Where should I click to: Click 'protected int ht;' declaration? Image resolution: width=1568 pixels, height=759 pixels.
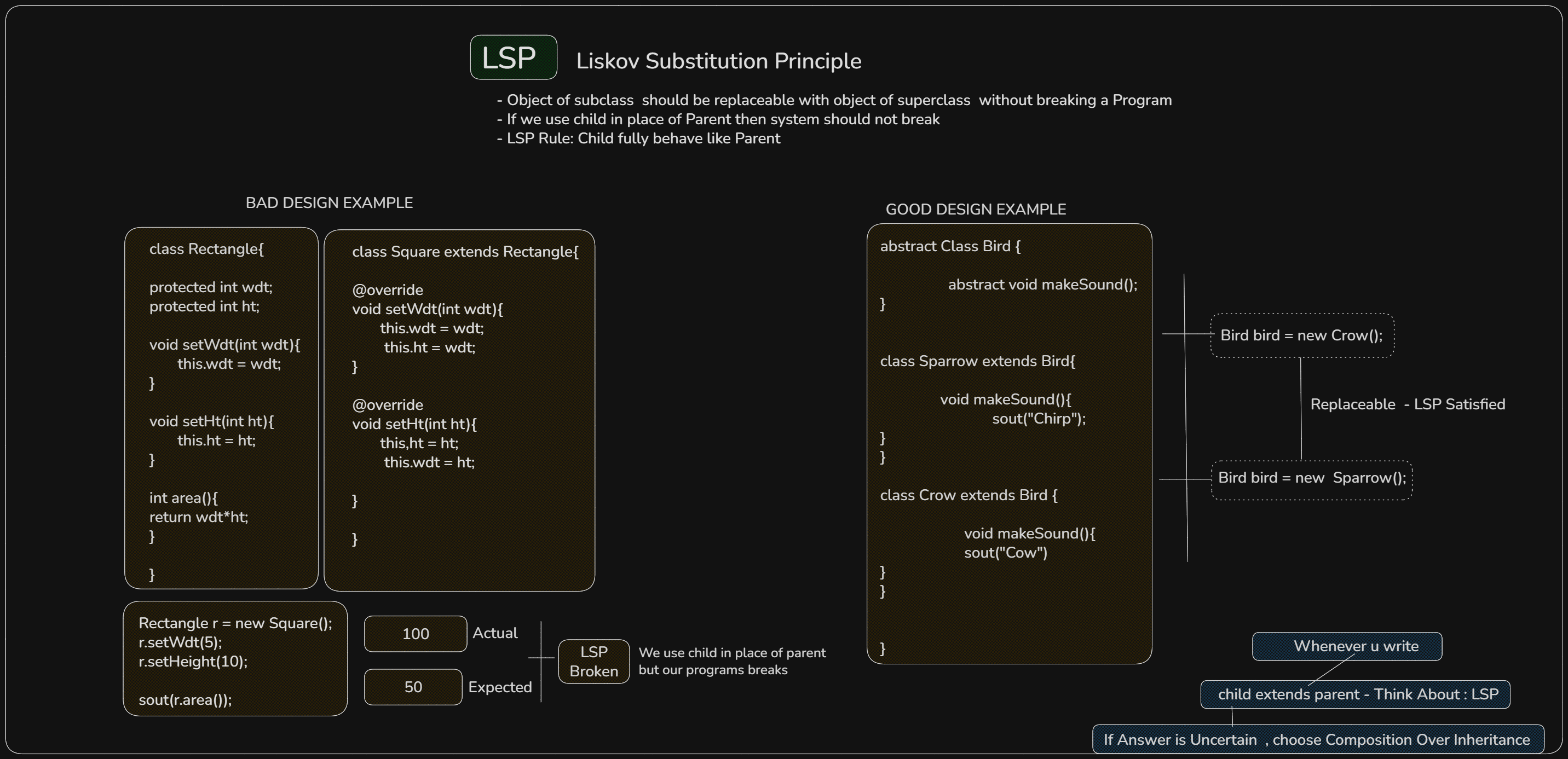coord(204,306)
